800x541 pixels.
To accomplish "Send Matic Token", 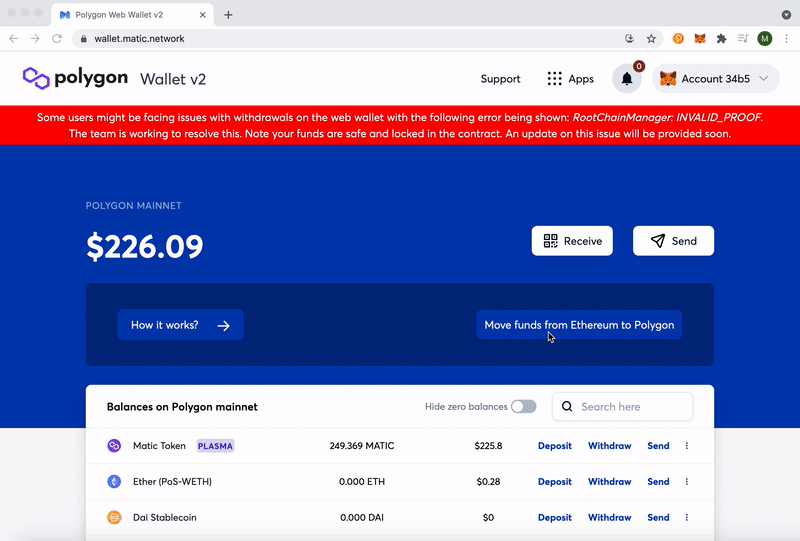I will pyautogui.click(x=658, y=446).
